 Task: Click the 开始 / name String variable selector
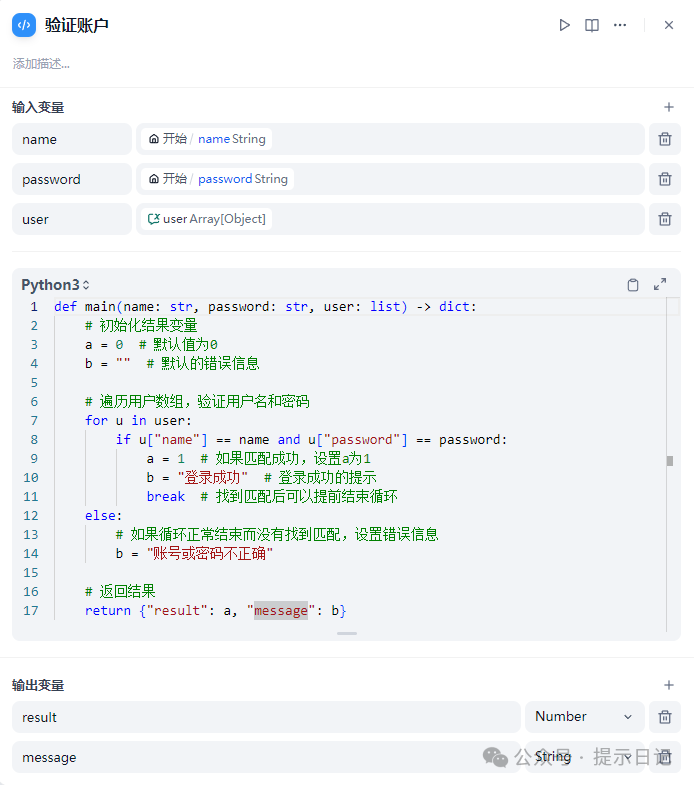click(207, 139)
